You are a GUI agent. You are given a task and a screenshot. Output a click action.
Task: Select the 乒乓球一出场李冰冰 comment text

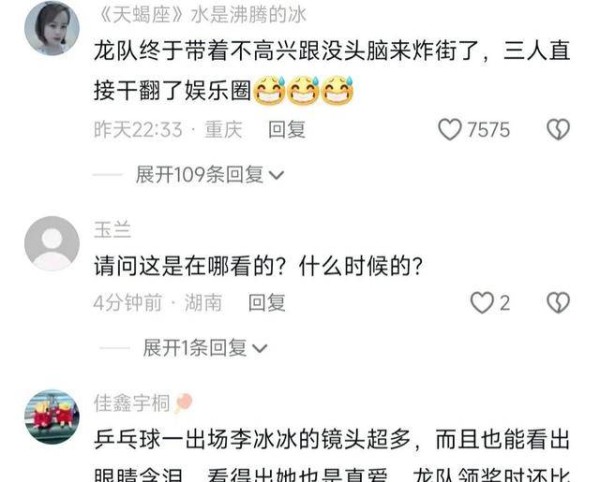(332, 455)
